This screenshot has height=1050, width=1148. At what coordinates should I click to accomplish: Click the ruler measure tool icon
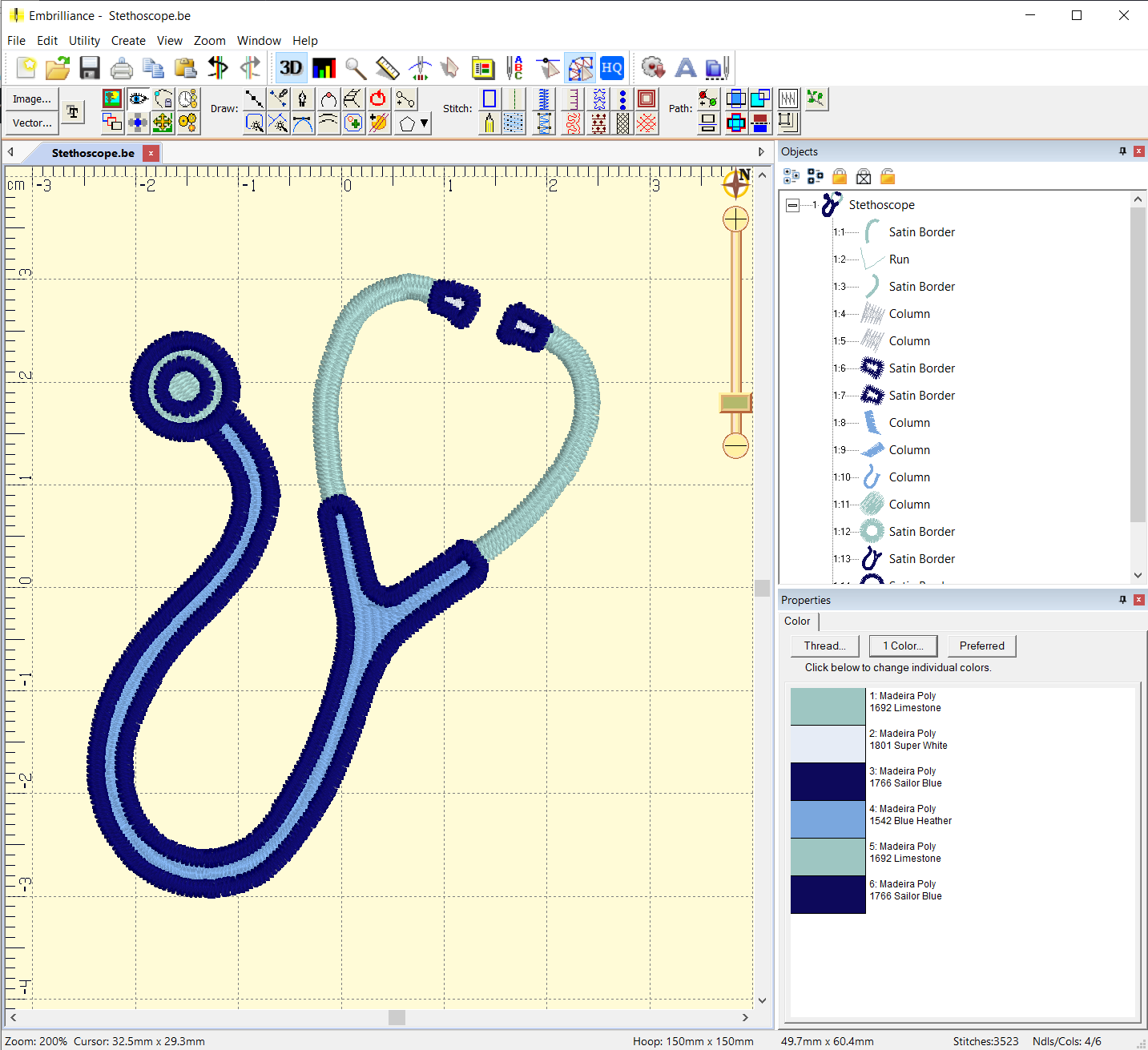388,68
